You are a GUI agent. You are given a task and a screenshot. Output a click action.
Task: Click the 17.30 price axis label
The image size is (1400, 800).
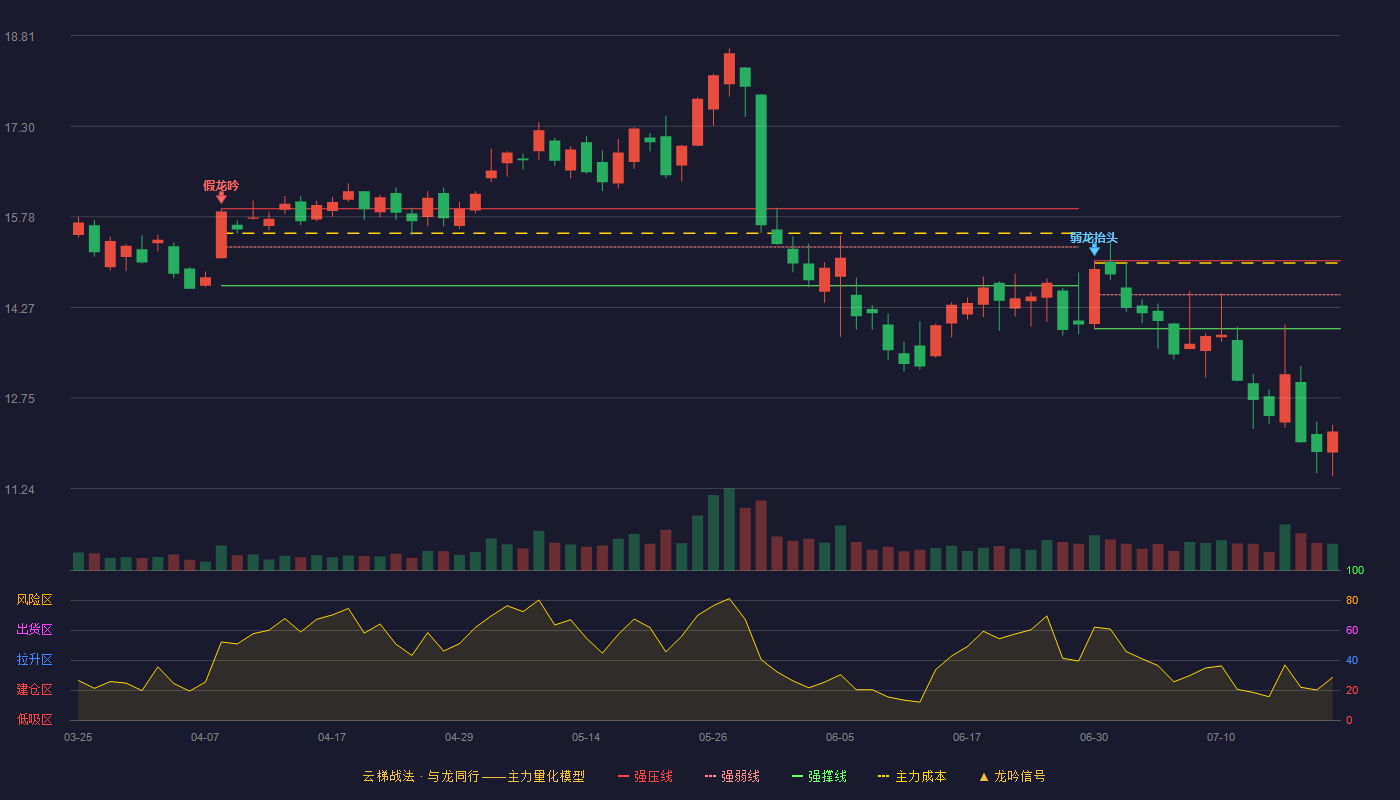(19, 128)
